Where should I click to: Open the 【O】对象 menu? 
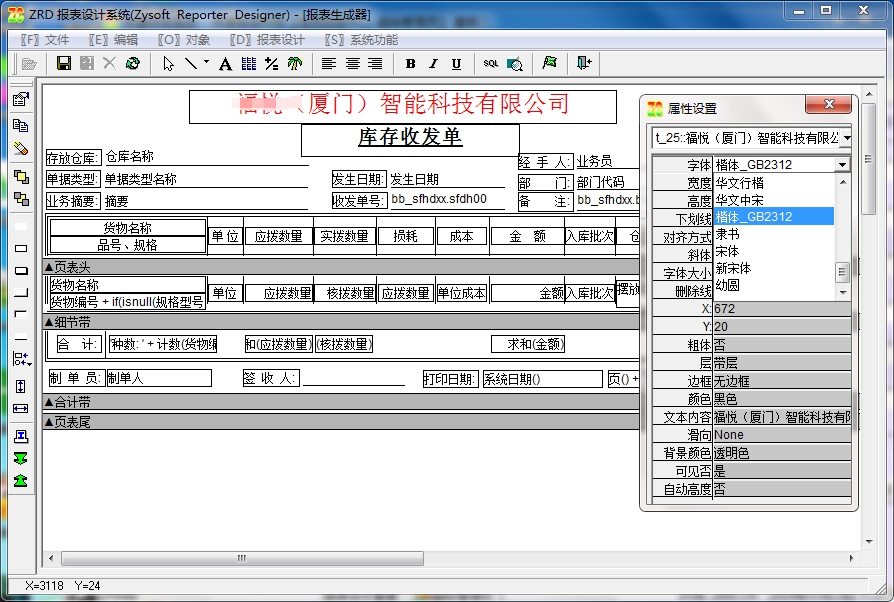(x=184, y=40)
